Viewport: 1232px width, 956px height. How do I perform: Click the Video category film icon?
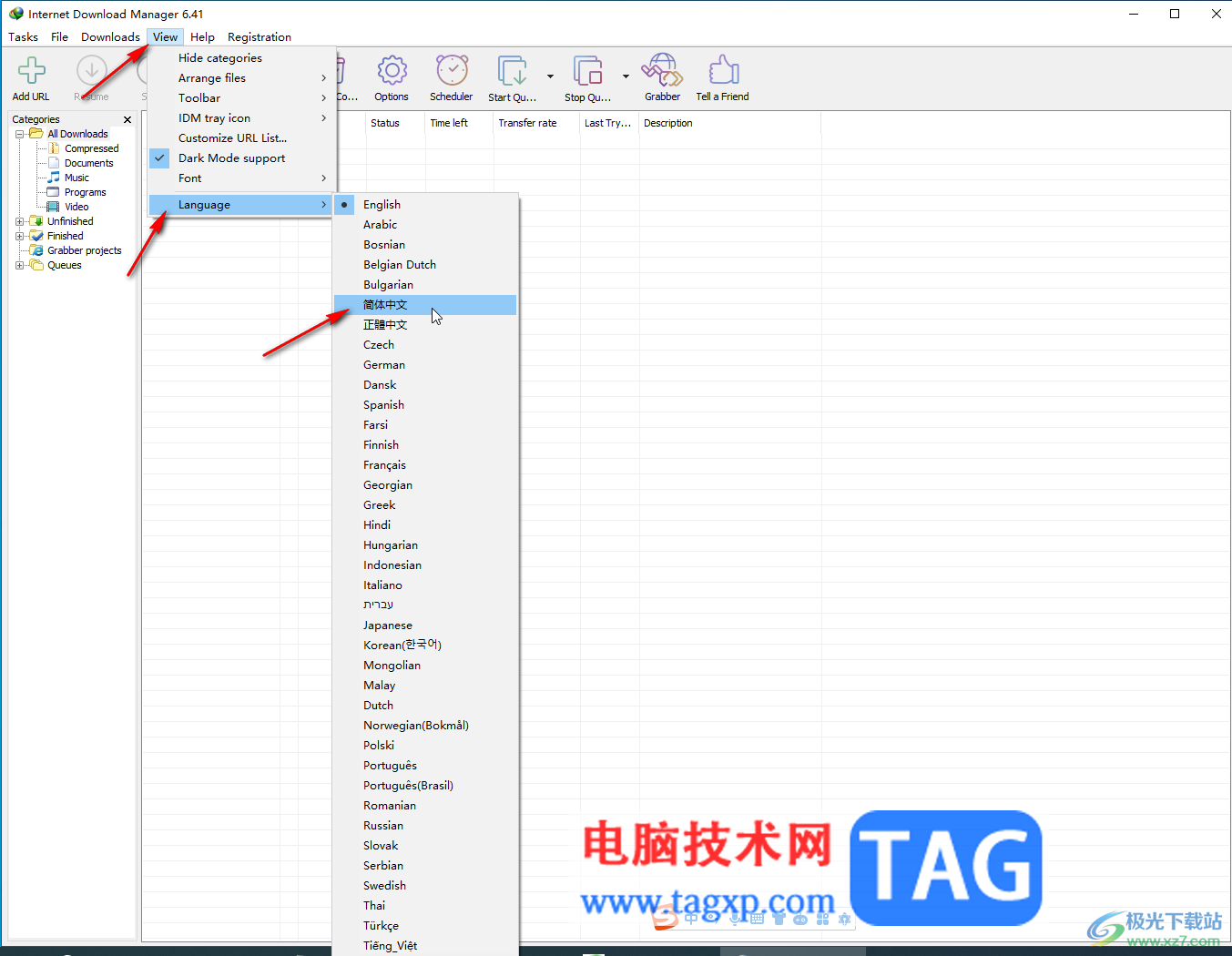coord(54,207)
